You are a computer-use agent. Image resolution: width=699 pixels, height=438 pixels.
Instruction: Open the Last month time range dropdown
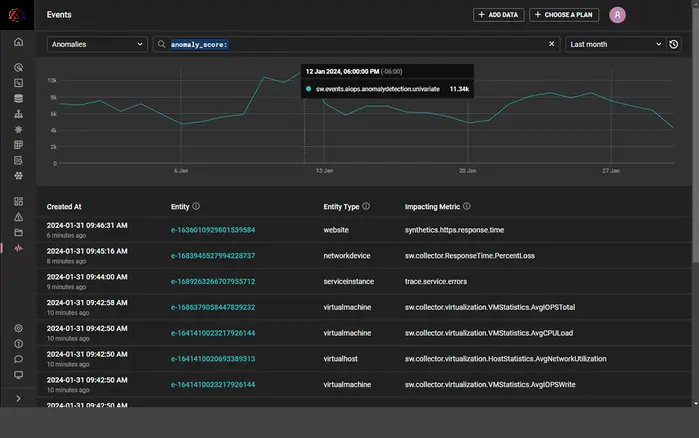tap(616, 44)
